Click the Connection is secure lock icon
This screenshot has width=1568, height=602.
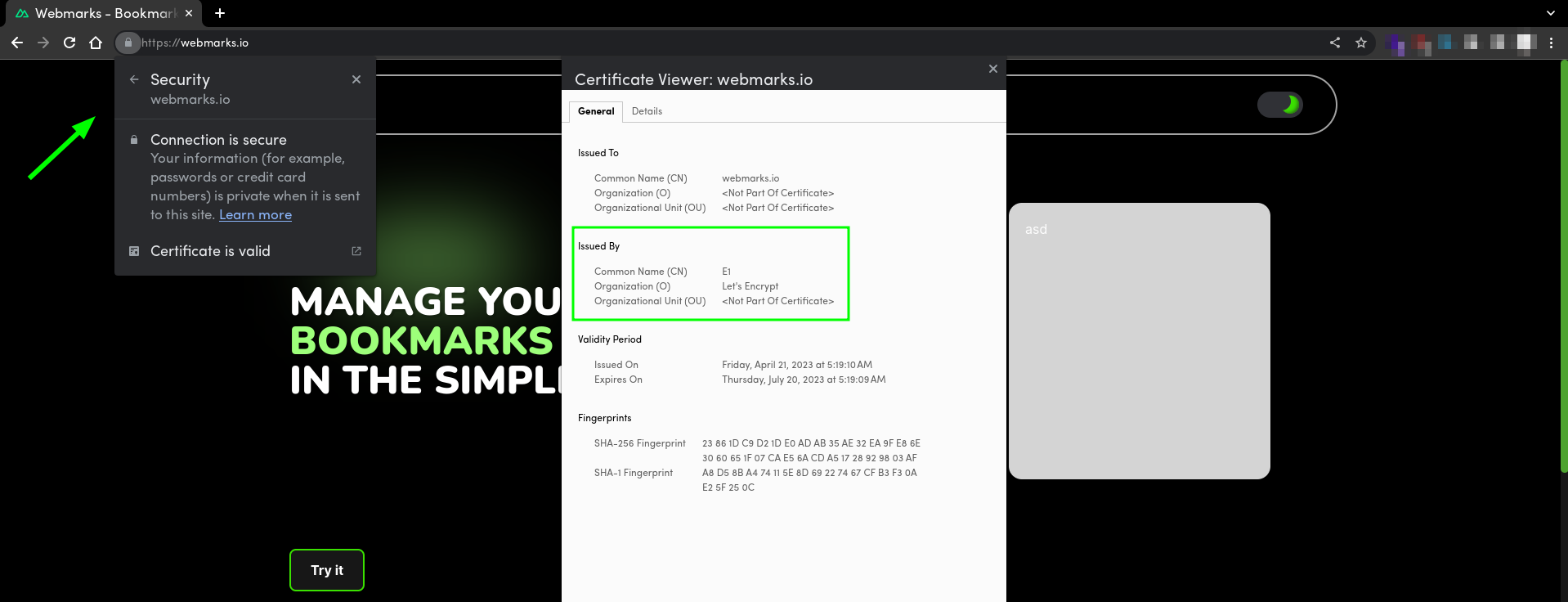[x=134, y=140]
